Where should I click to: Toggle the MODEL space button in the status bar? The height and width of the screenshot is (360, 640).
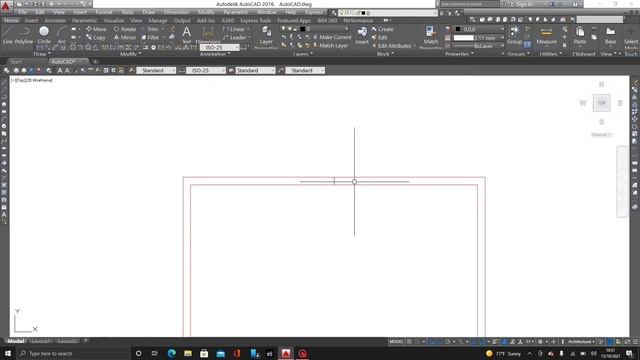coord(396,341)
